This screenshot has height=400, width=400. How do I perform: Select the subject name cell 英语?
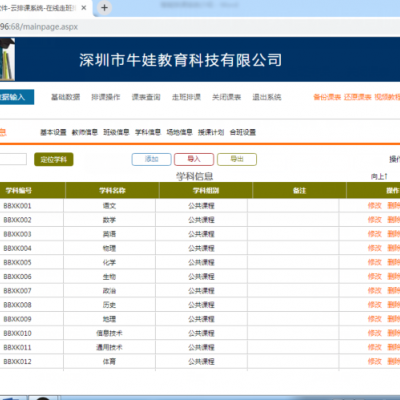click(109, 234)
